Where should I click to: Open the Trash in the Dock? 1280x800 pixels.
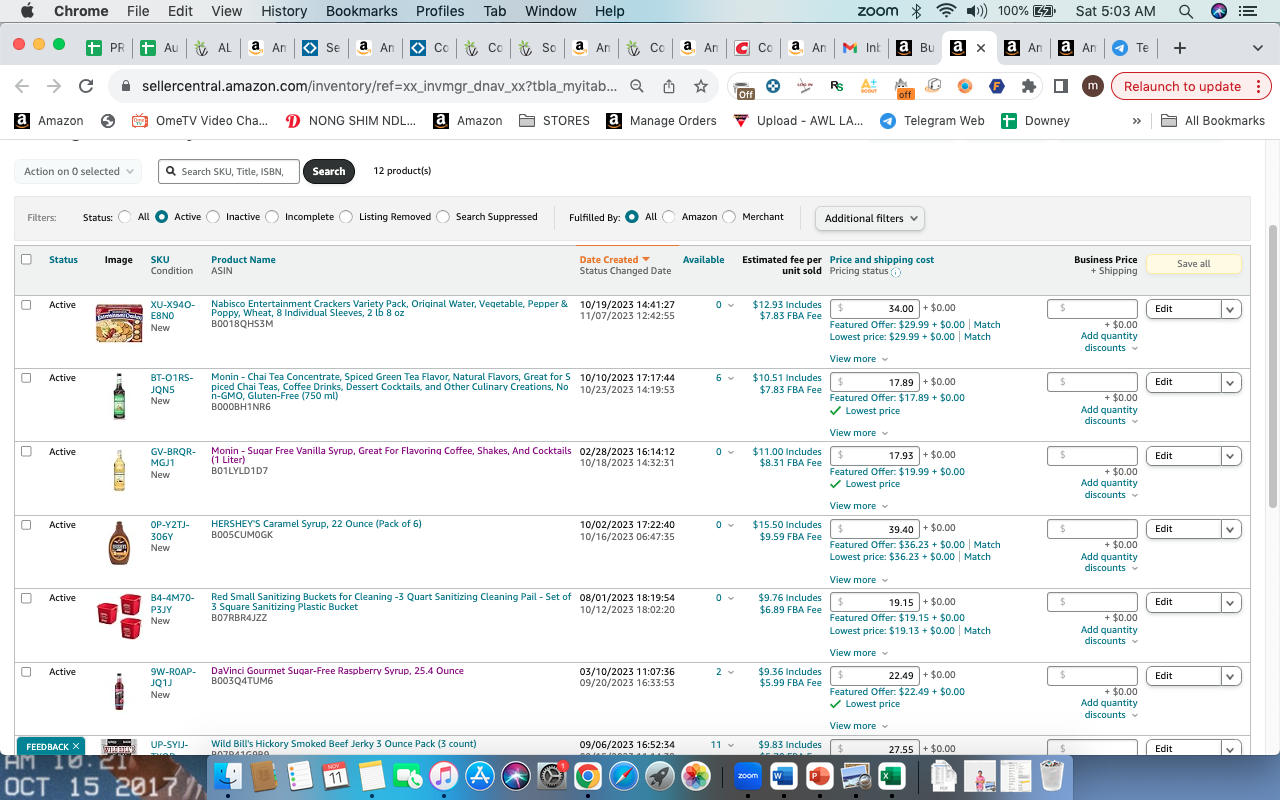[x=1051, y=776]
